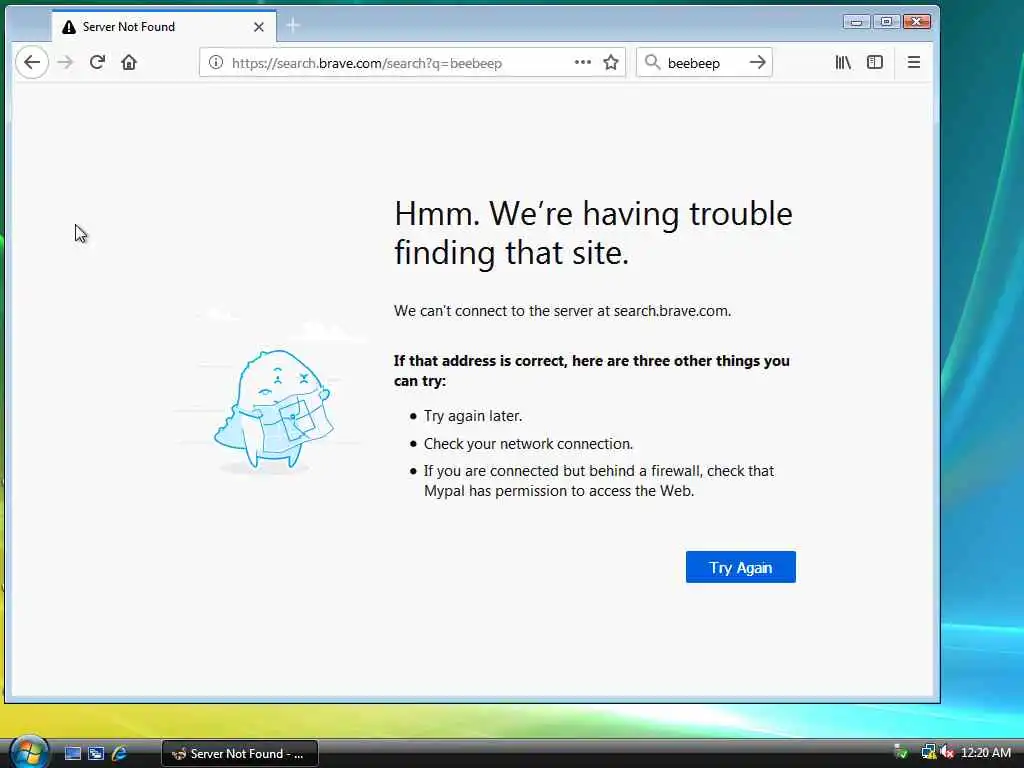Select the Server Not Found tab
This screenshot has height=768, width=1024.
pos(164,26)
